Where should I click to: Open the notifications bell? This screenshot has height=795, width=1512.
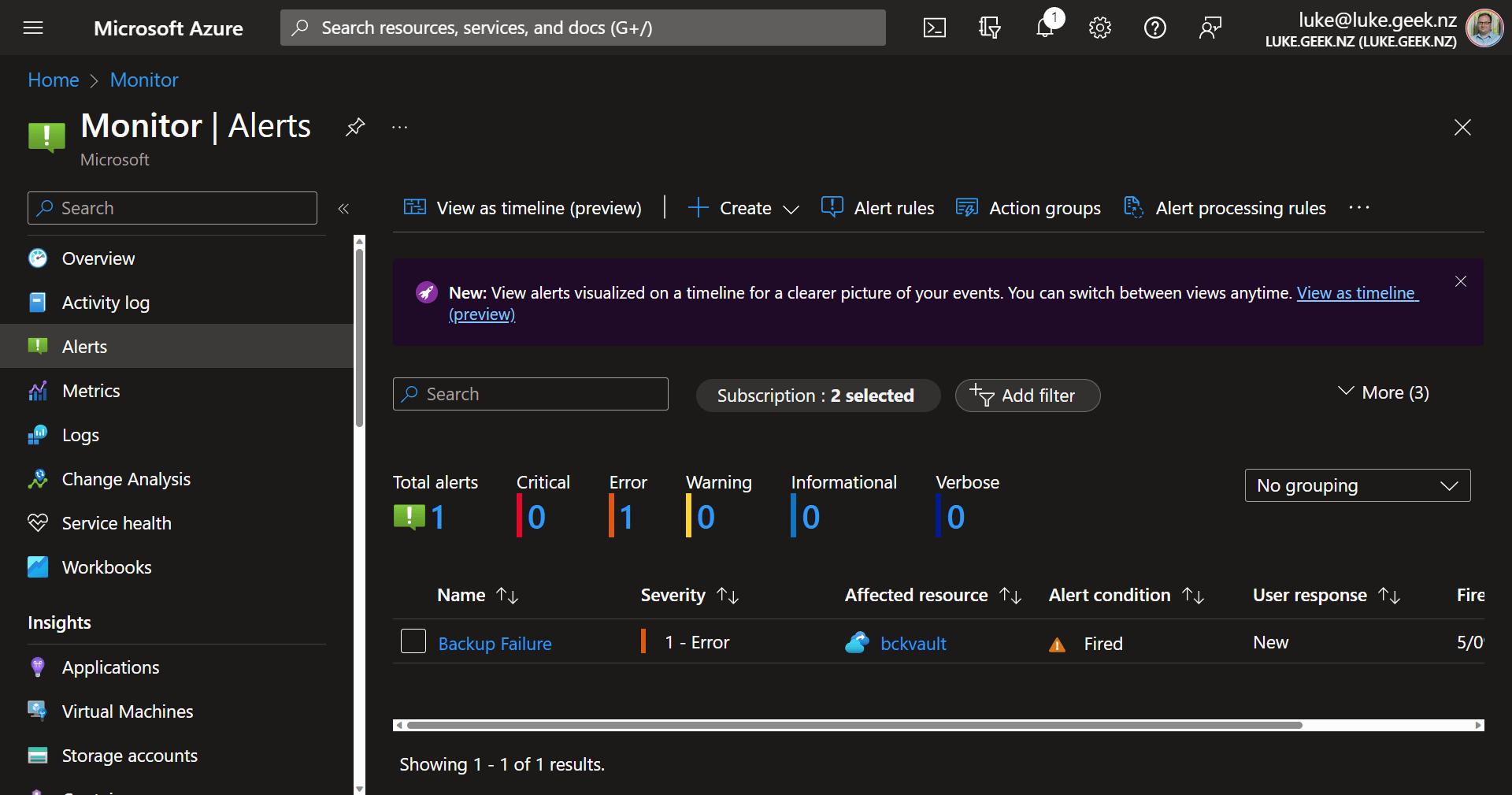[1045, 28]
